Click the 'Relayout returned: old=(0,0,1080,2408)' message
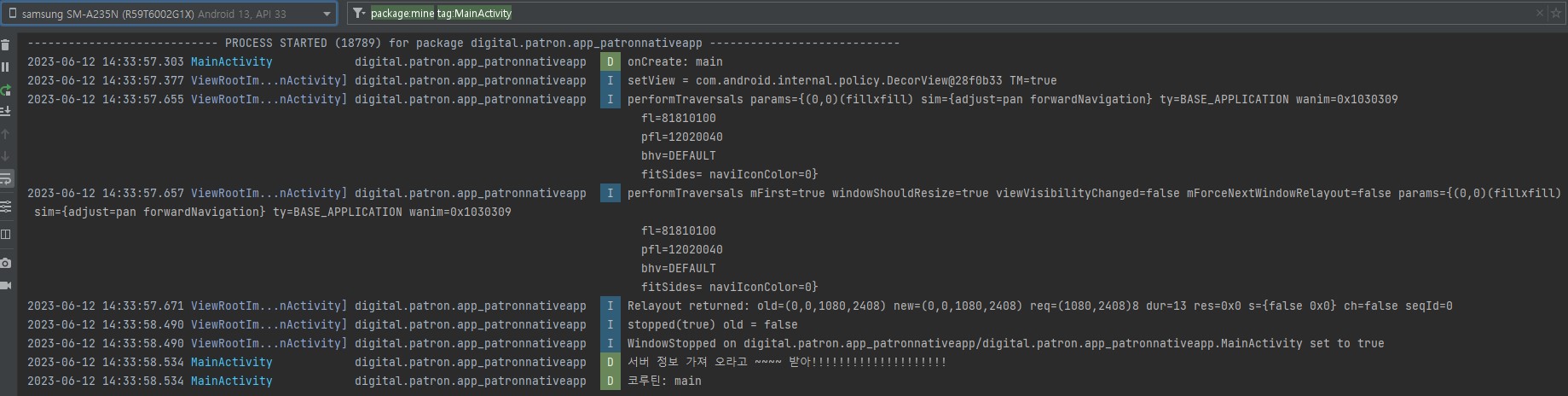 click(x=1040, y=306)
